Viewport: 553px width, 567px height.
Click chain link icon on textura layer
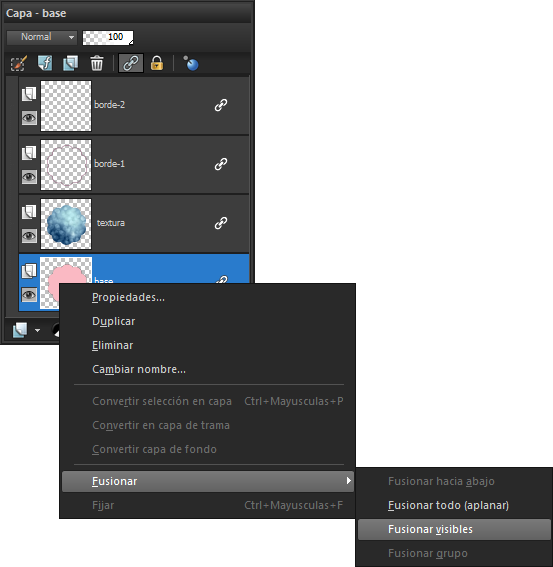click(221, 223)
